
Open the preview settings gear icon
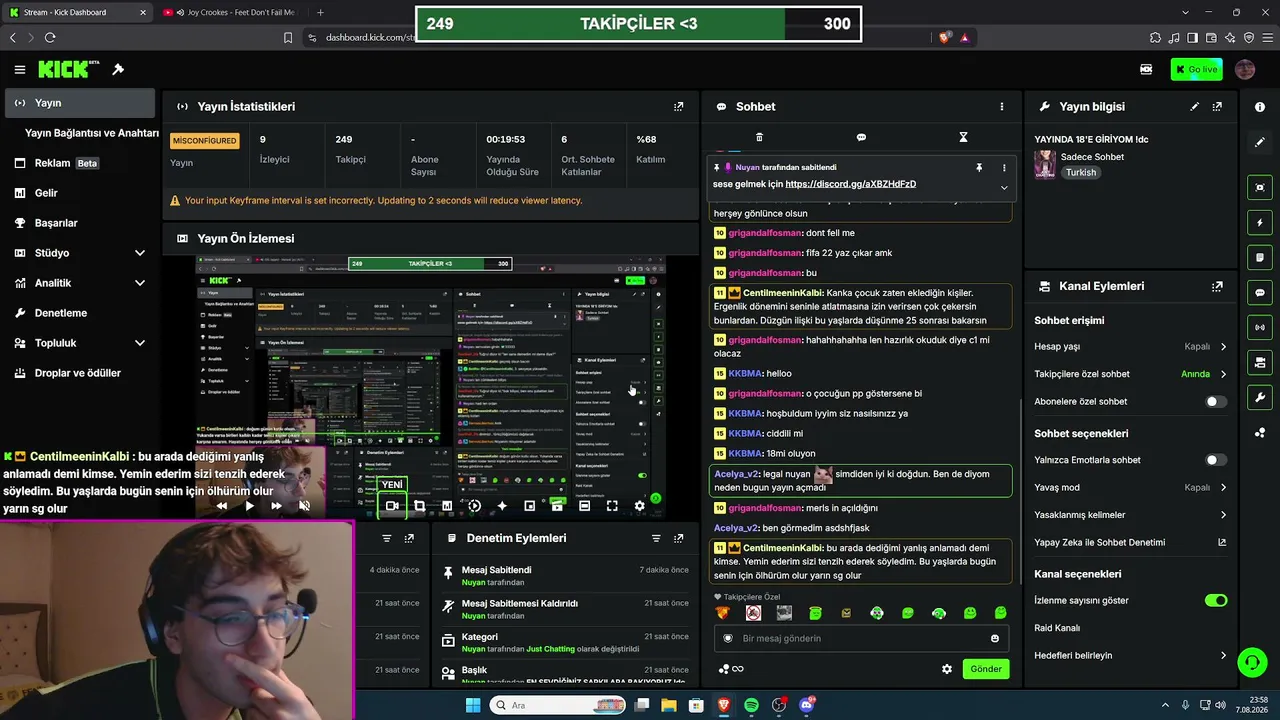coord(640,506)
